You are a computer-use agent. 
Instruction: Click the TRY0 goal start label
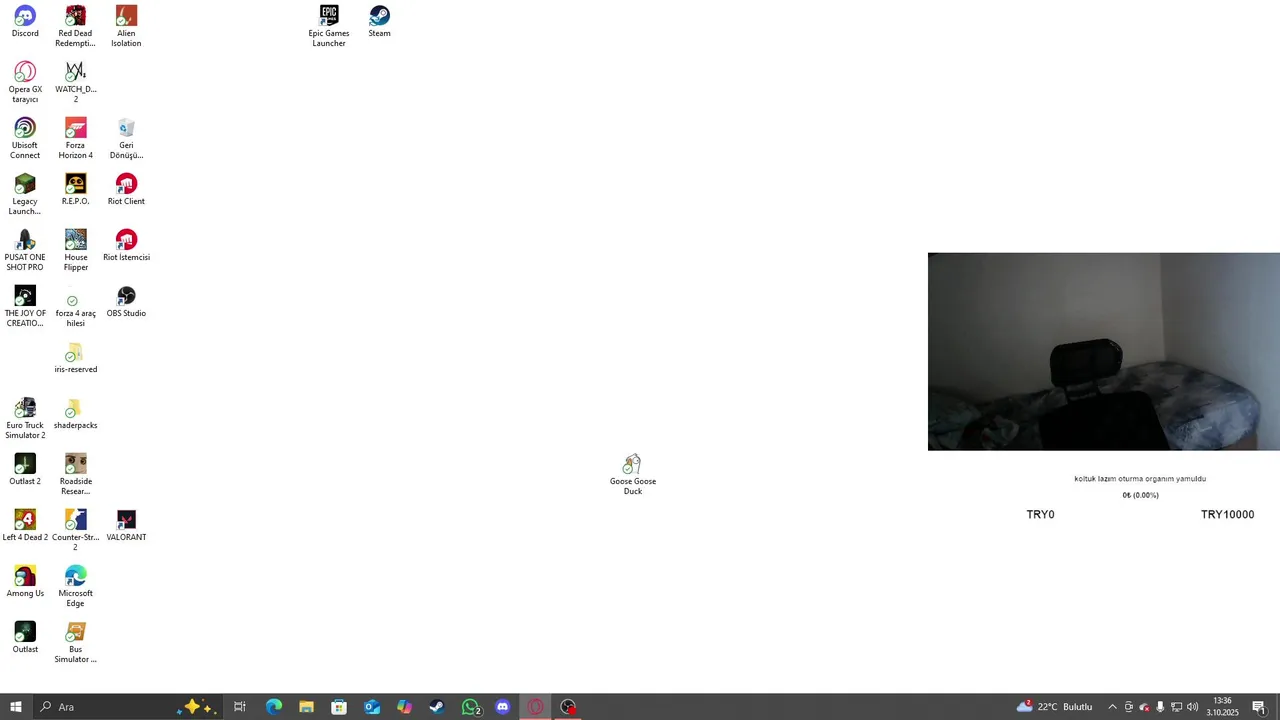click(x=1040, y=514)
